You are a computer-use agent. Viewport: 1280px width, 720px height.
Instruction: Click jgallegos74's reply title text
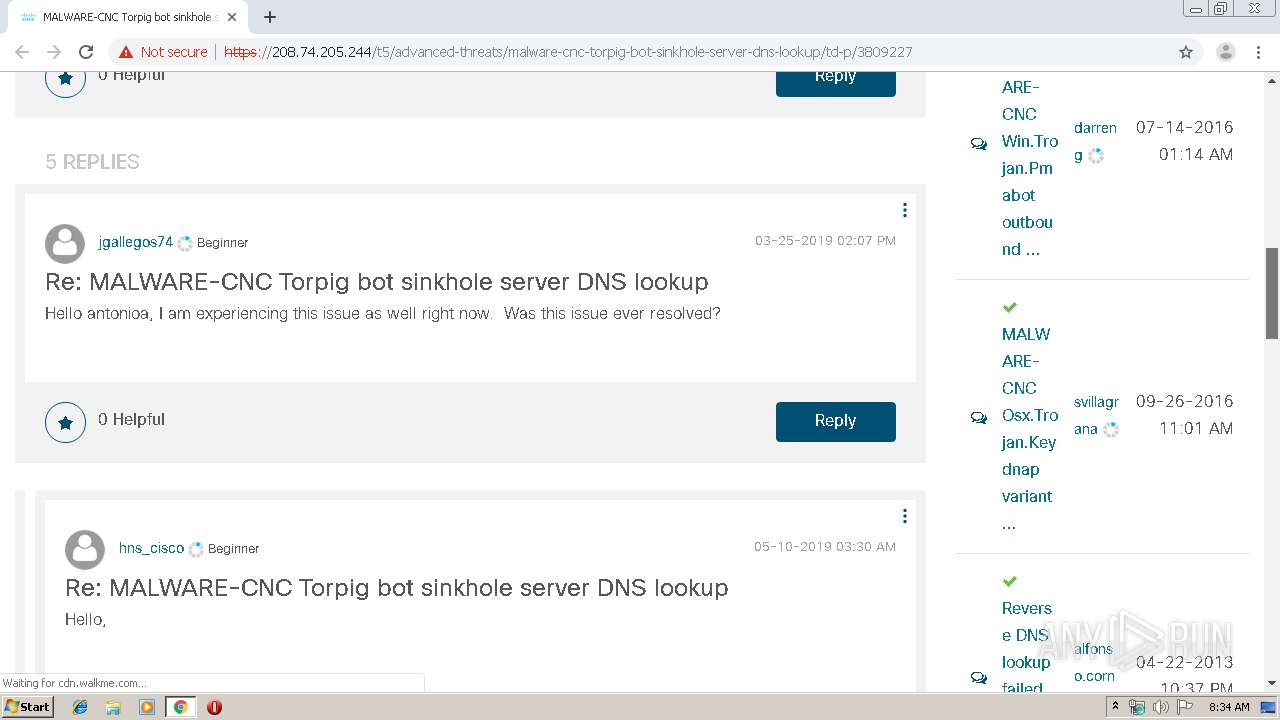click(377, 282)
